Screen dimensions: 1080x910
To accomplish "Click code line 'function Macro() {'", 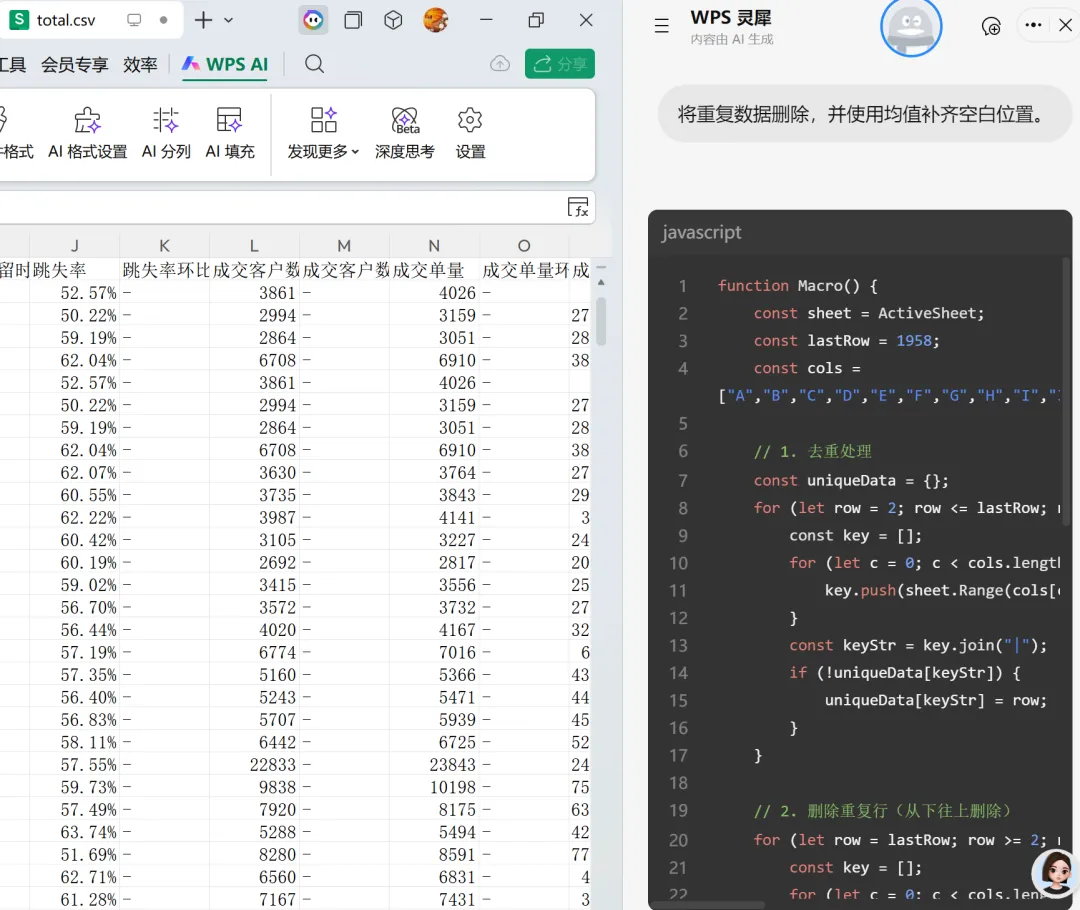I will [797, 286].
